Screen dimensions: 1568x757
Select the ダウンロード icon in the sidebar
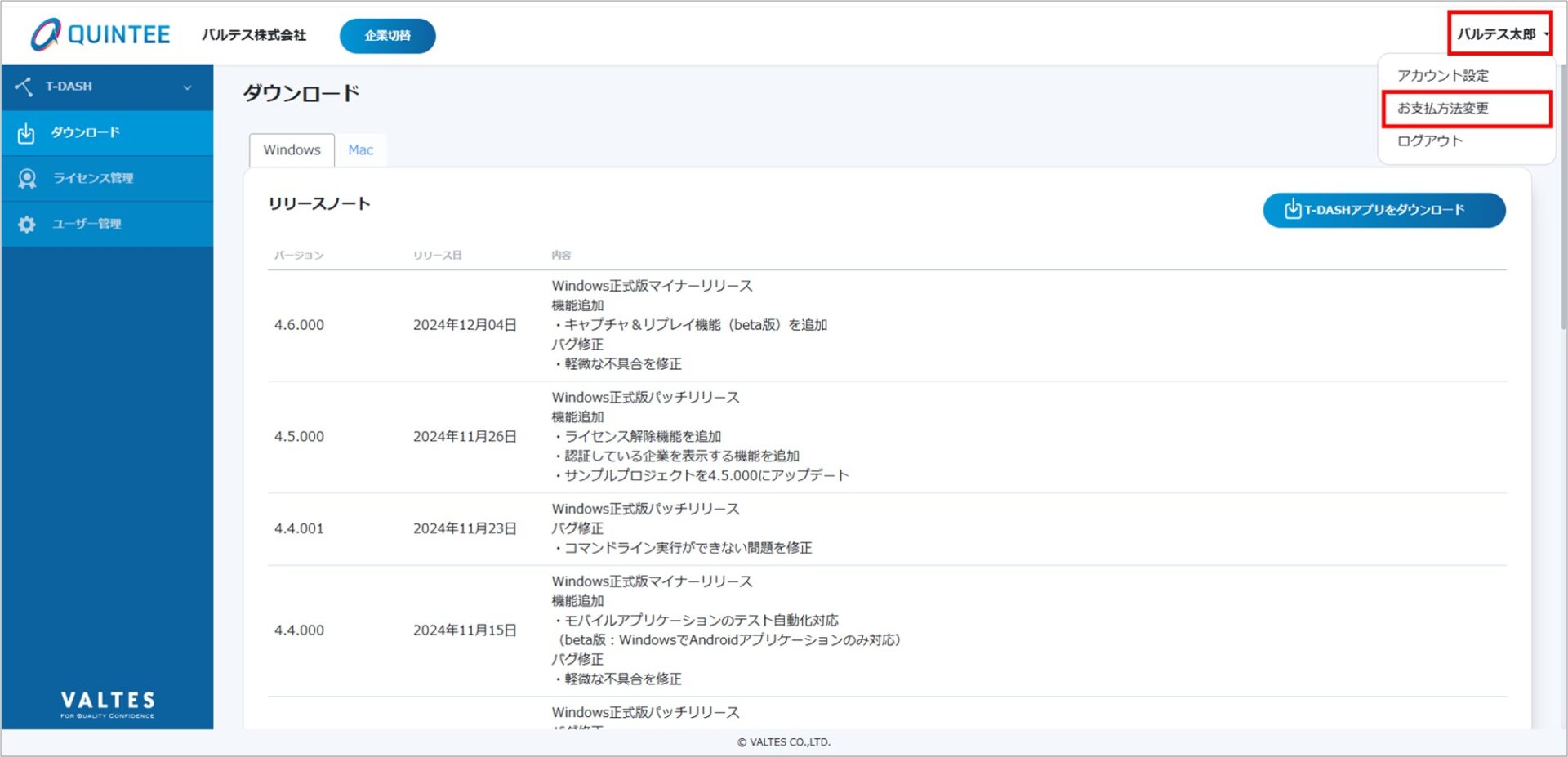pyautogui.click(x=27, y=132)
